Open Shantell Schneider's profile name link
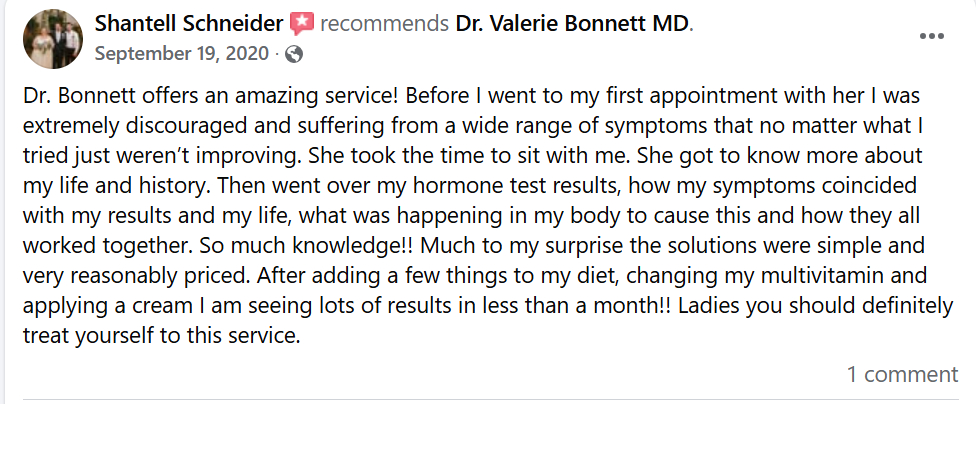The image size is (976, 454). click(x=188, y=23)
